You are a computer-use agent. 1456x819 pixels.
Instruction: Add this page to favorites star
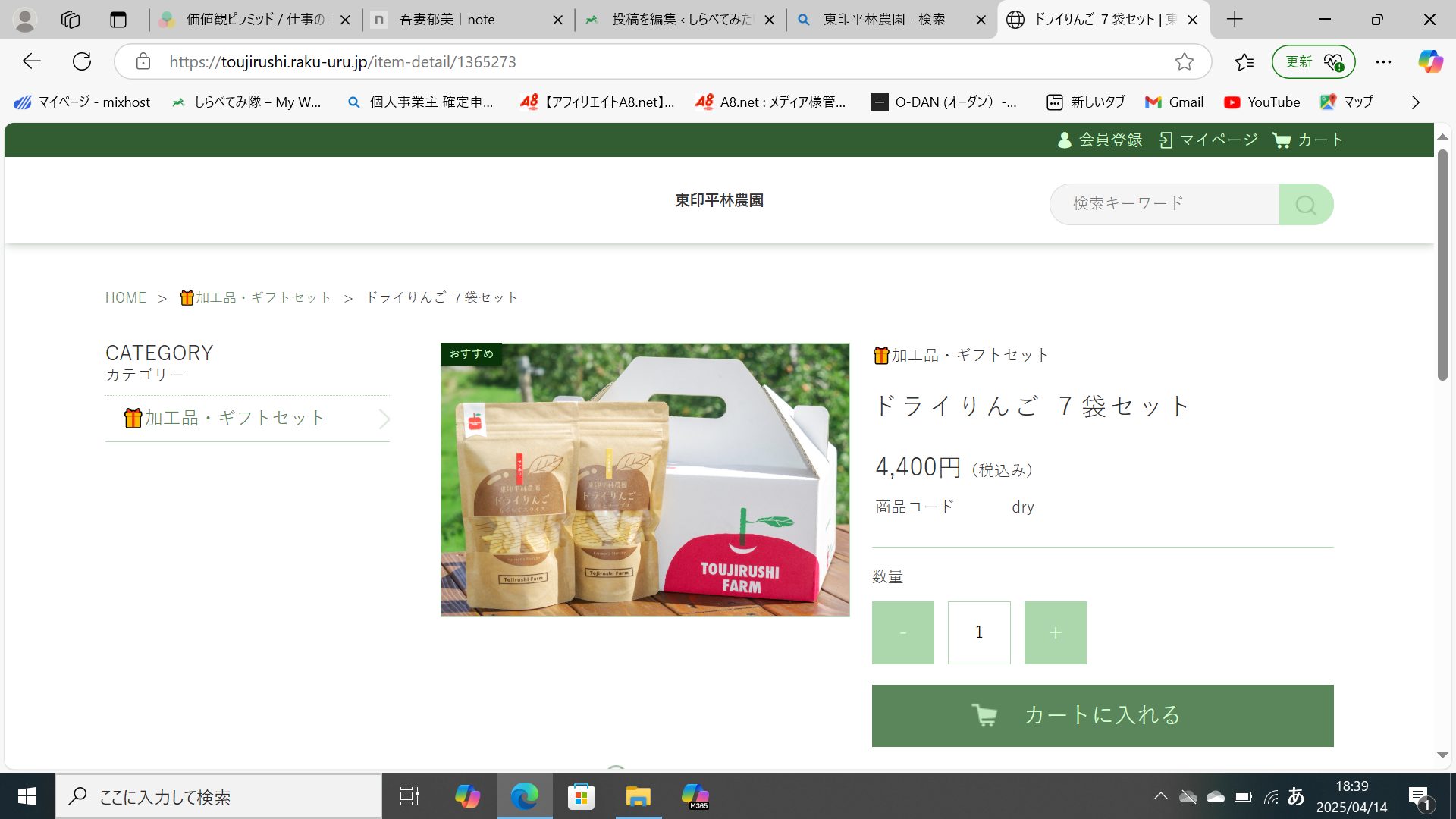pyautogui.click(x=1184, y=62)
